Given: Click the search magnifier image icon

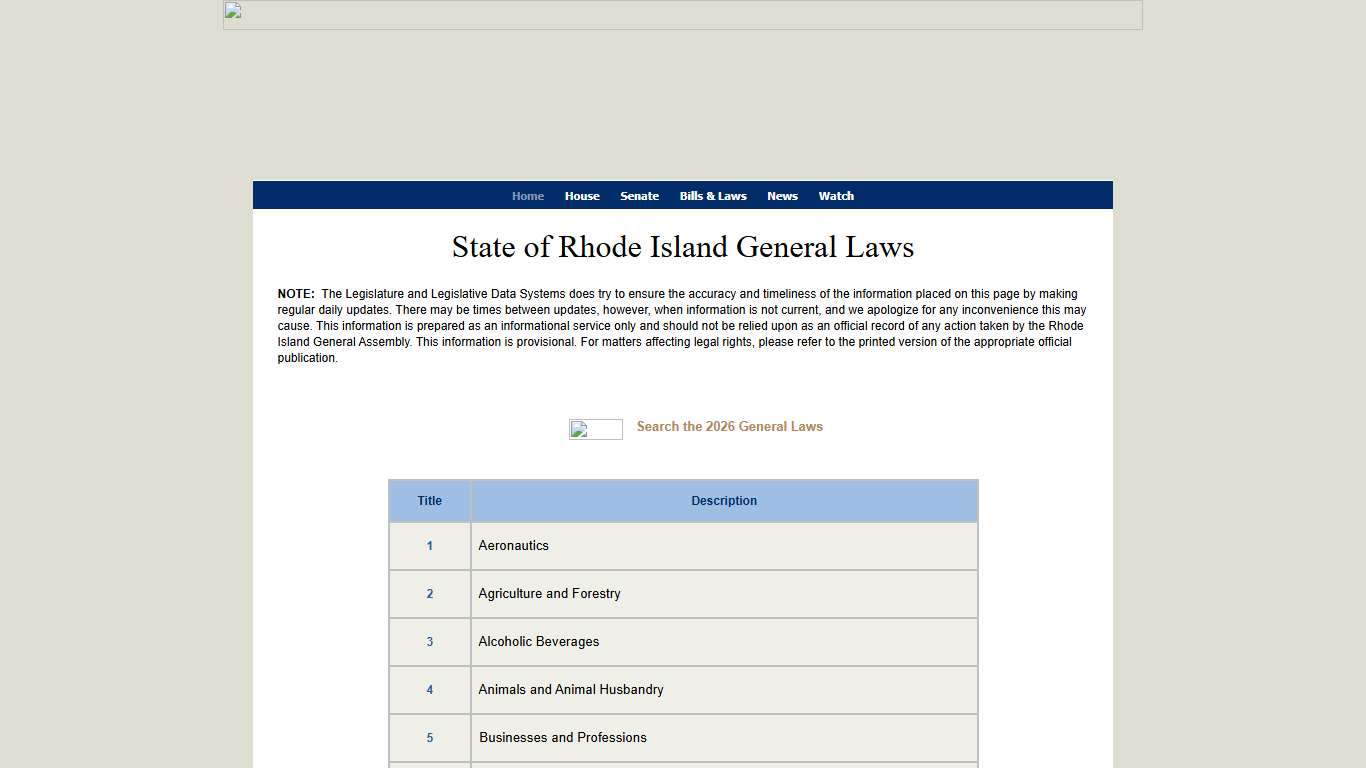Looking at the screenshot, I should 595,429.
